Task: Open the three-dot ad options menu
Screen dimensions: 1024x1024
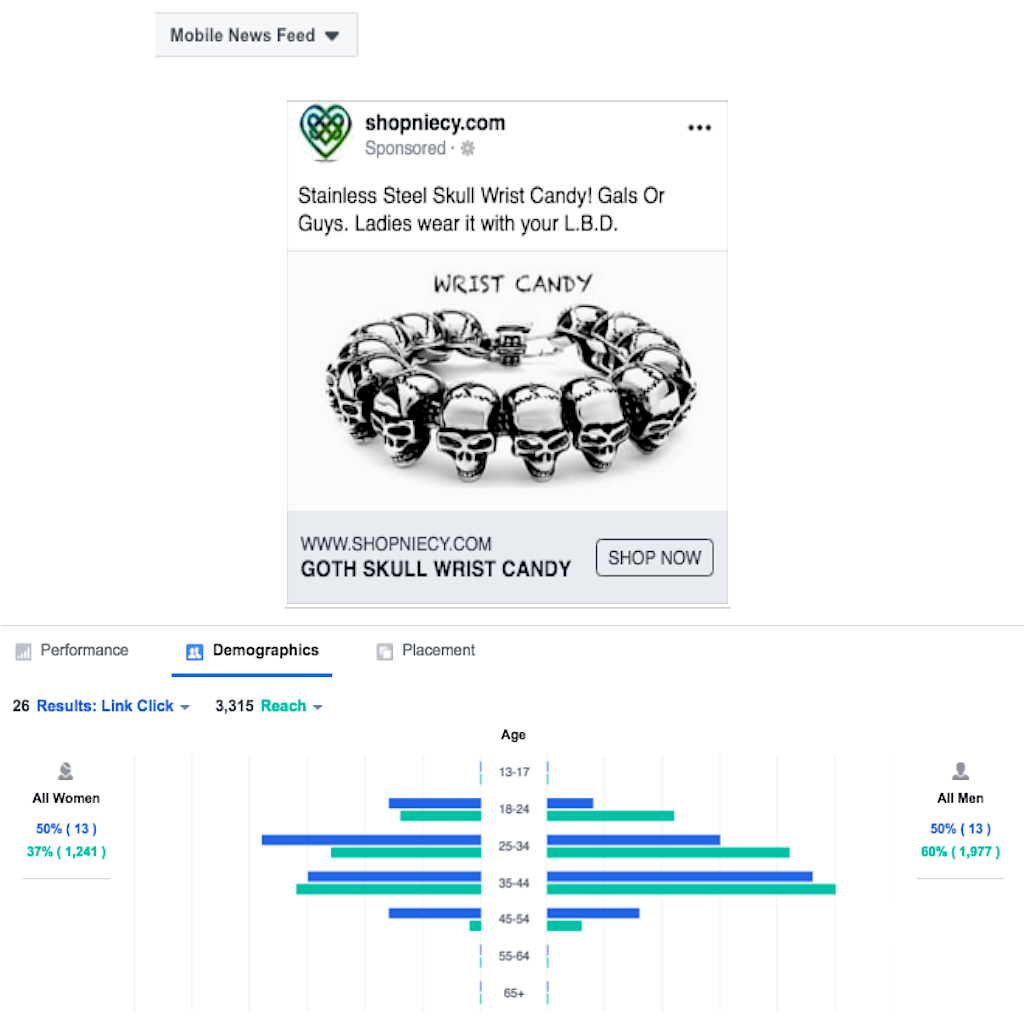Action: pos(699,128)
